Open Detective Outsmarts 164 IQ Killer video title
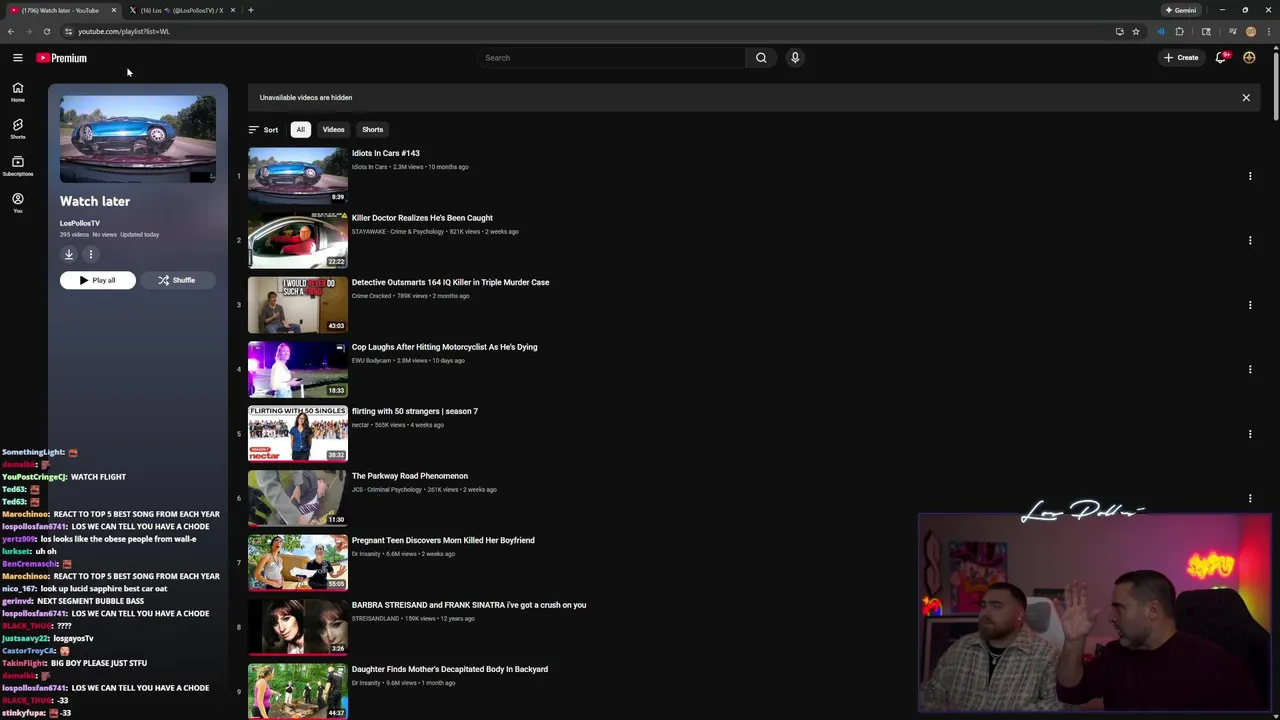Image resolution: width=1280 pixels, height=720 pixels. pyautogui.click(x=450, y=282)
